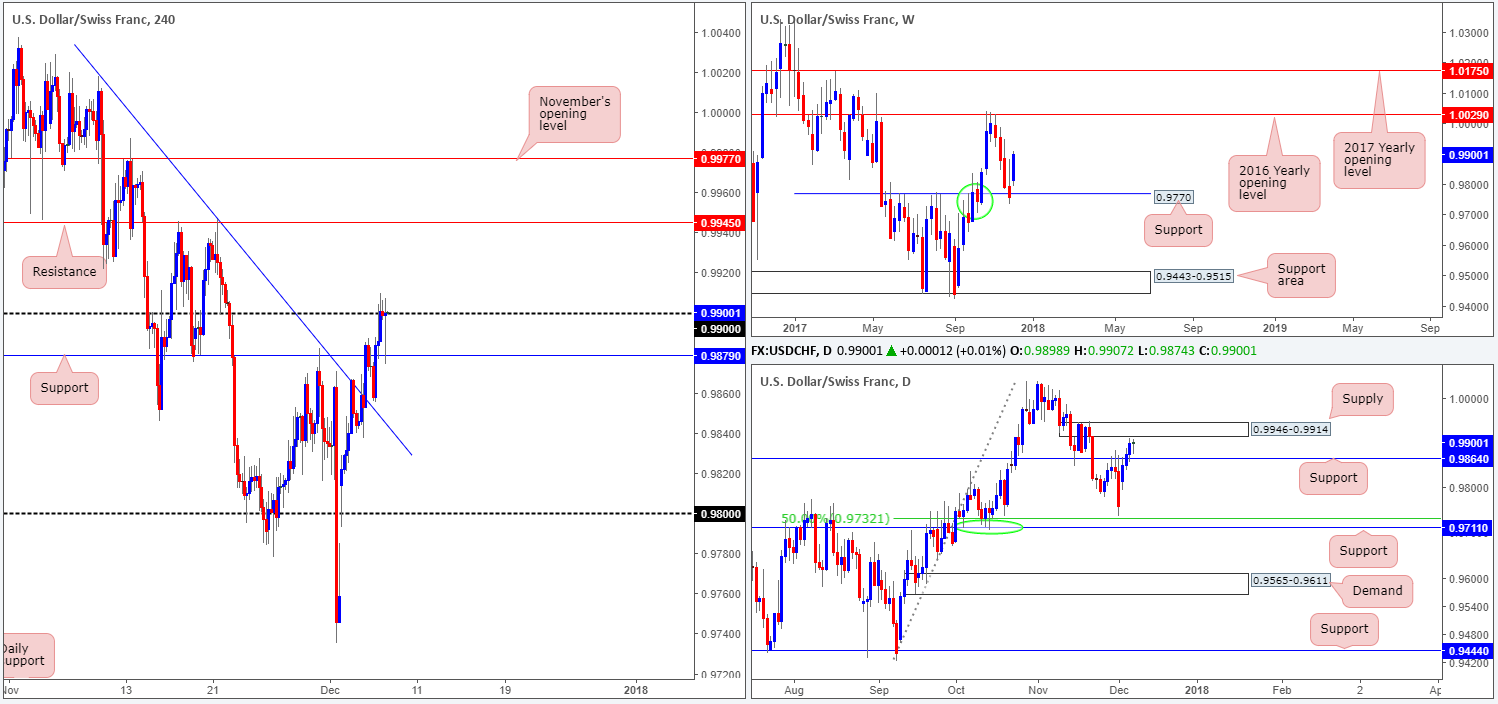Viewport: 1498px width, 704px height.
Task: Click the 4H chart title 'U.S. Dollar/Swiss Franc, 240'
Action: (x=92, y=19)
